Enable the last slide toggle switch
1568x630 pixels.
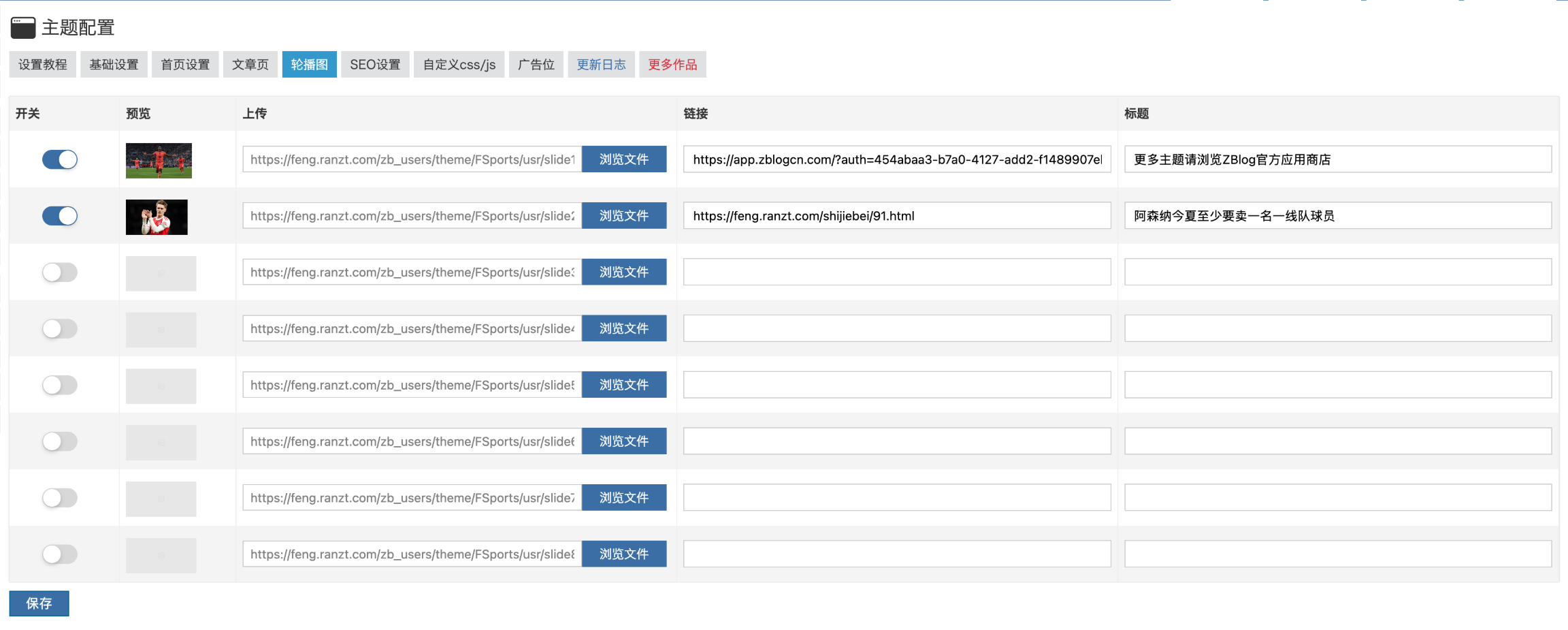[60, 554]
